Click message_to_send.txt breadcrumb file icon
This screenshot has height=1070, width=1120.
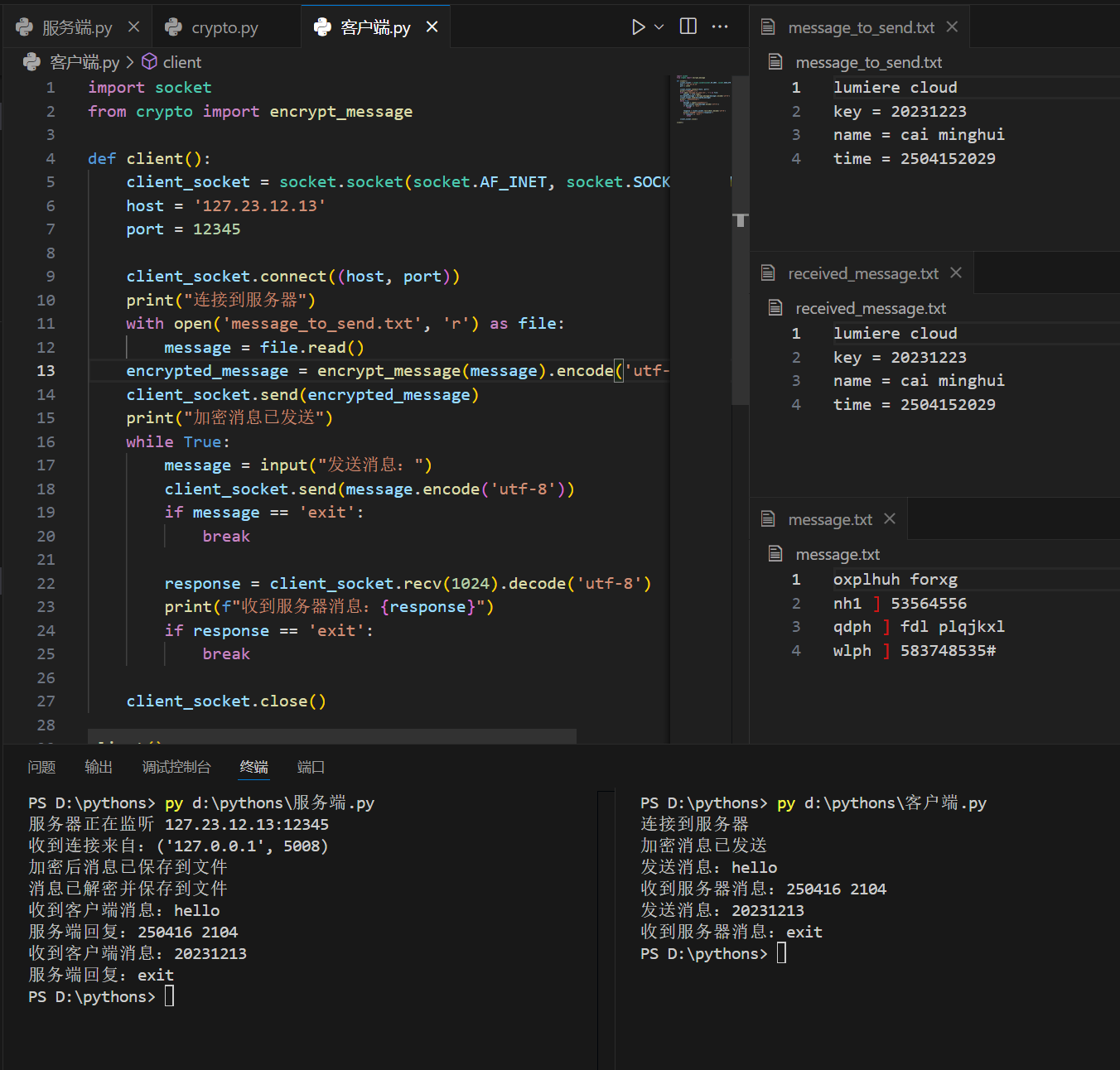coord(775,62)
